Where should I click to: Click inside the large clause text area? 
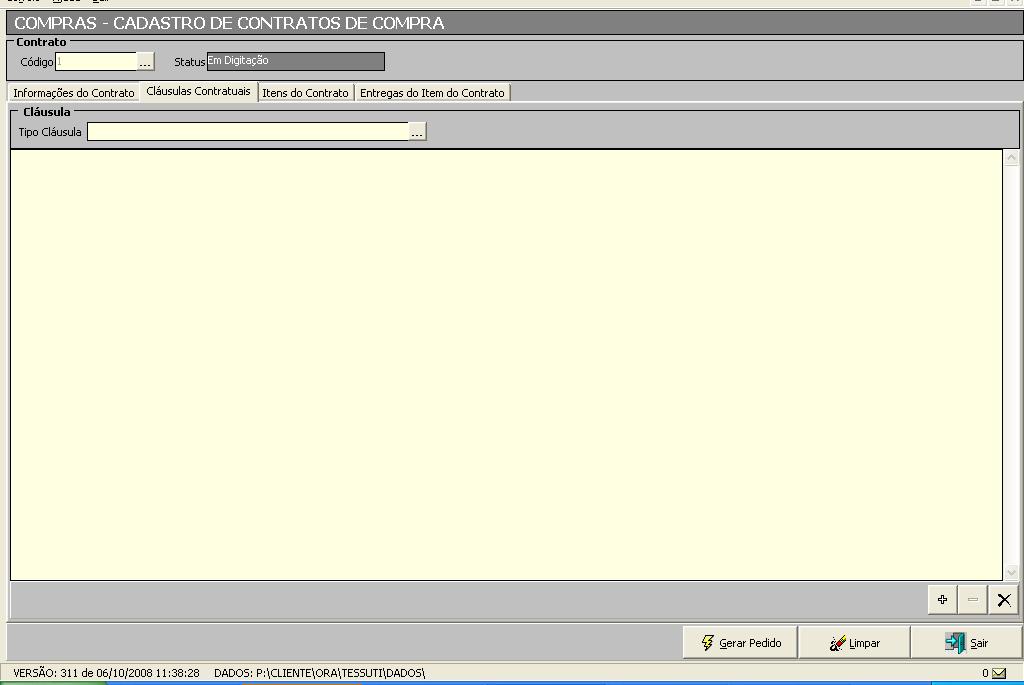[505, 365]
